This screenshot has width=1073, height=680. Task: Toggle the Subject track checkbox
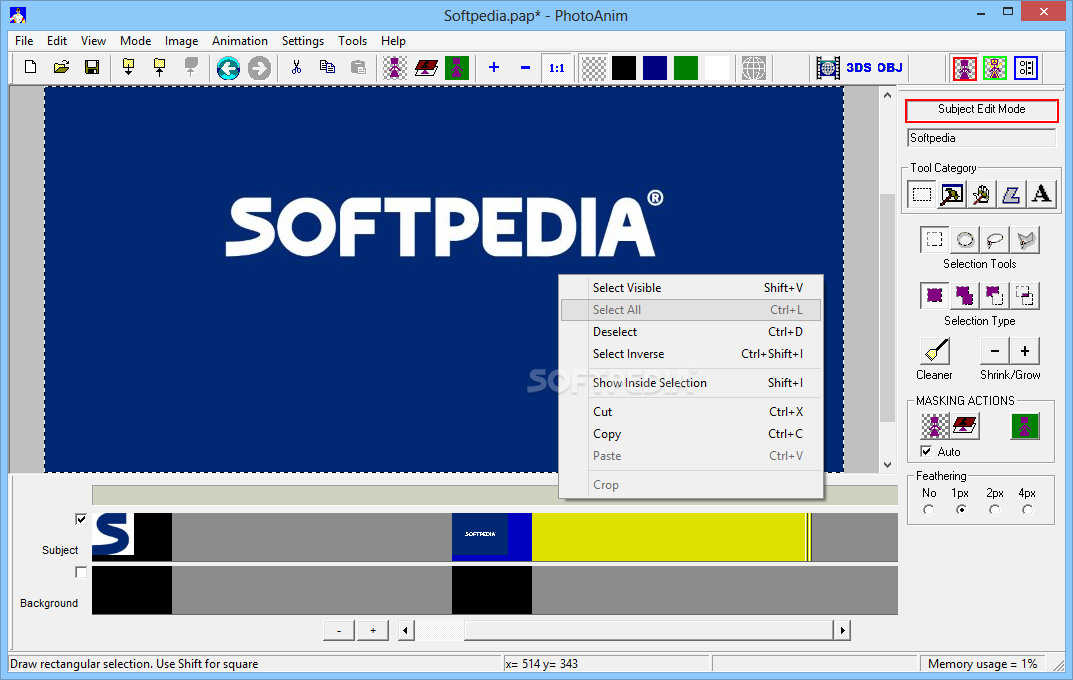pos(81,519)
